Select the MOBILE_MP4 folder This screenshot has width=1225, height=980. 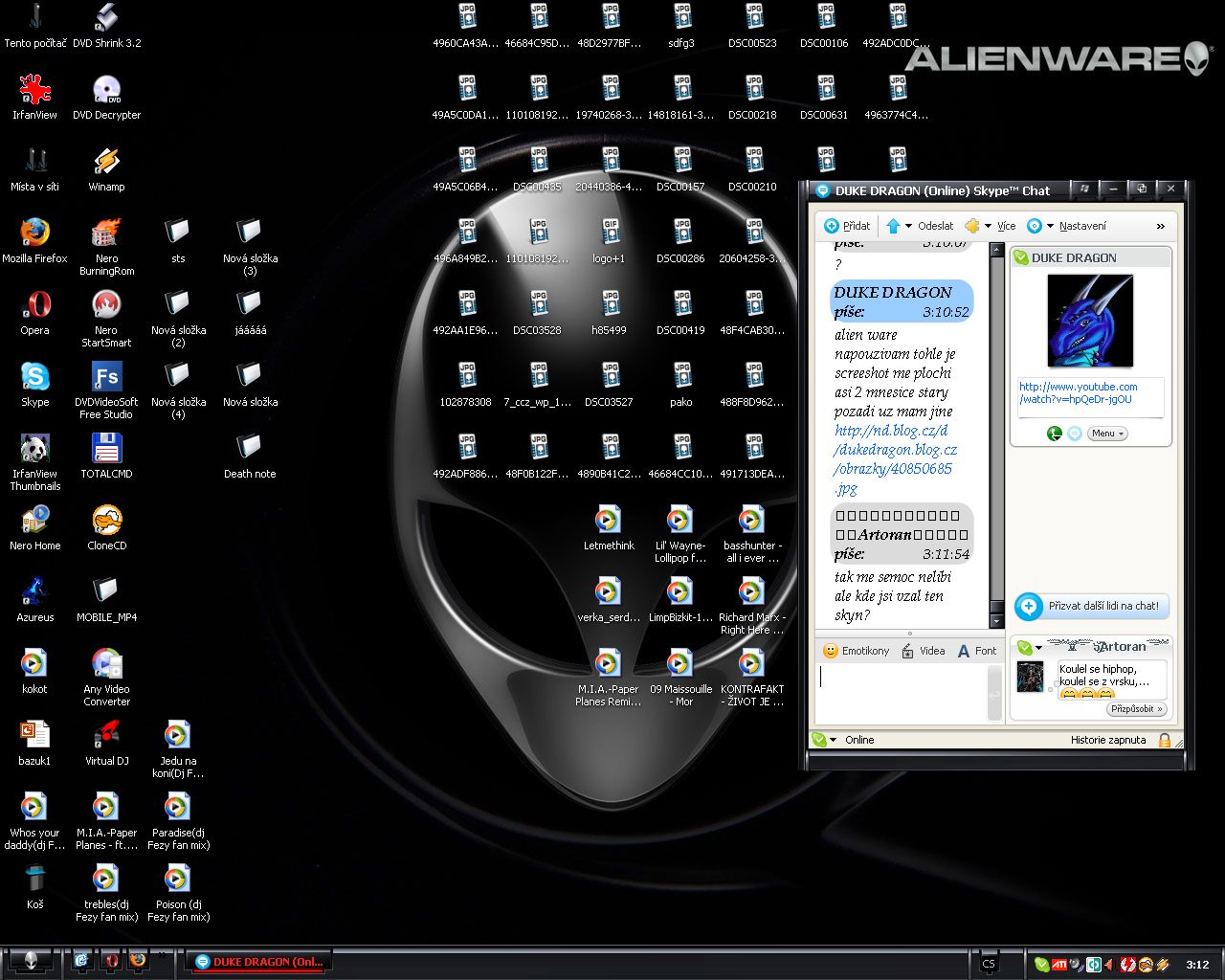point(106,600)
